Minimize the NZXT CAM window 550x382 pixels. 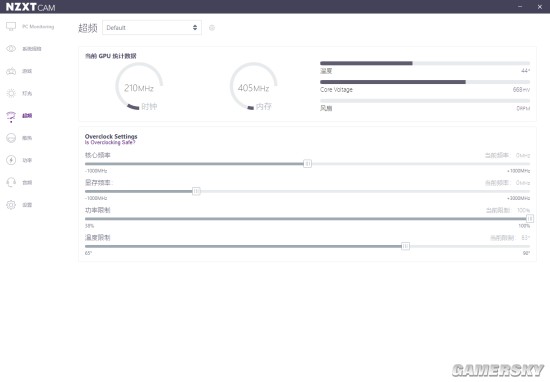[x=520, y=6]
